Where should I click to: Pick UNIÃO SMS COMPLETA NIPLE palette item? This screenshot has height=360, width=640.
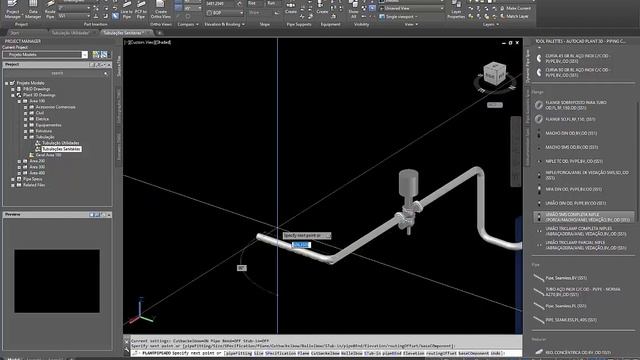pos(584,217)
